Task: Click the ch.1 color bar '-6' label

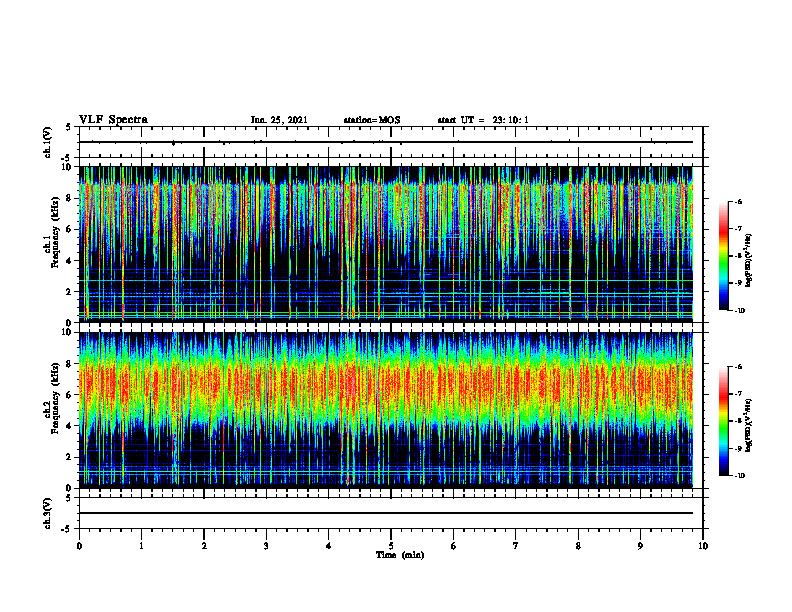Action: pos(738,202)
